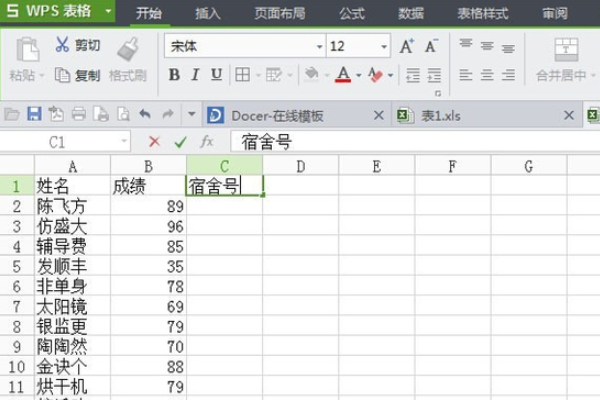Increase font size with larger A icon
This screenshot has width=600, height=400.
tap(406, 46)
